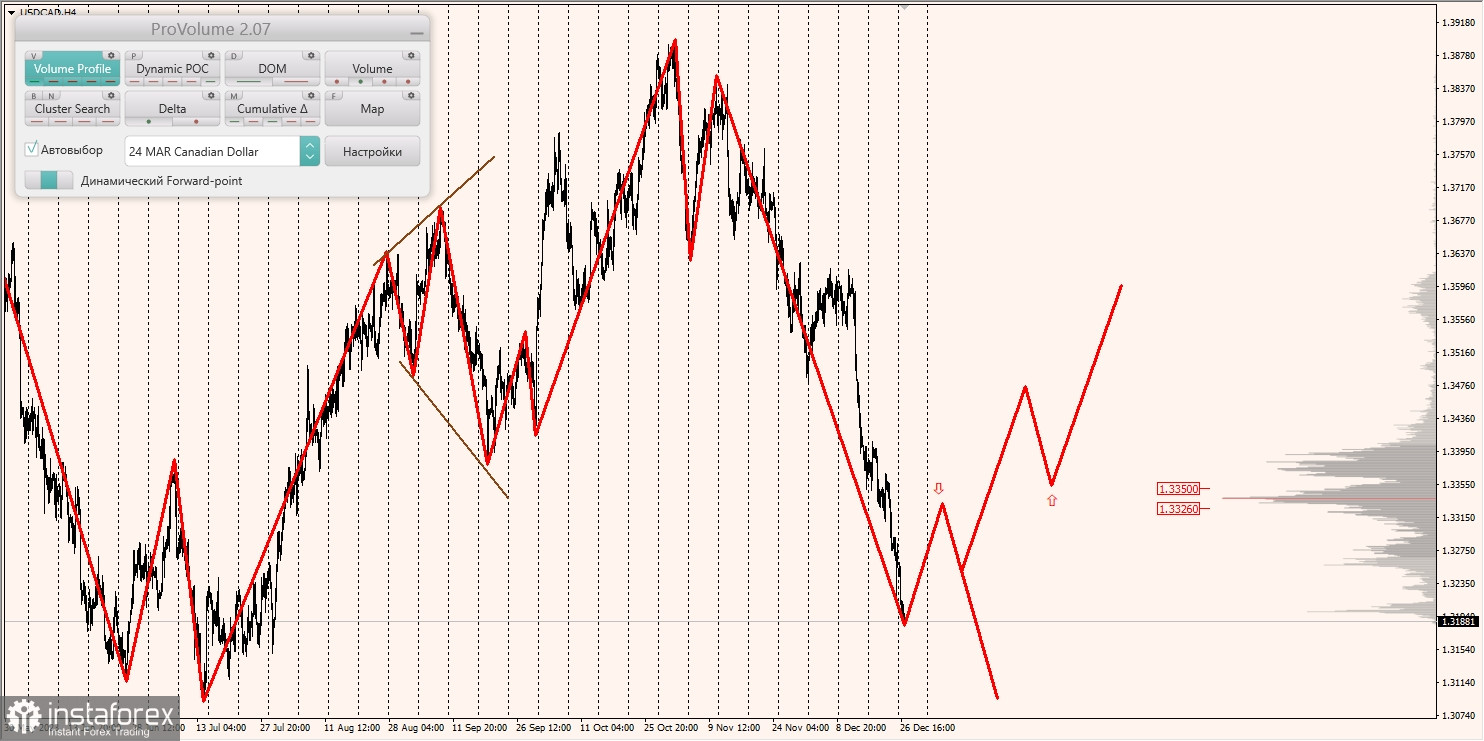1484x741 pixels.
Task: Toggle the Map indicator
Action: (x=372, y=108)
